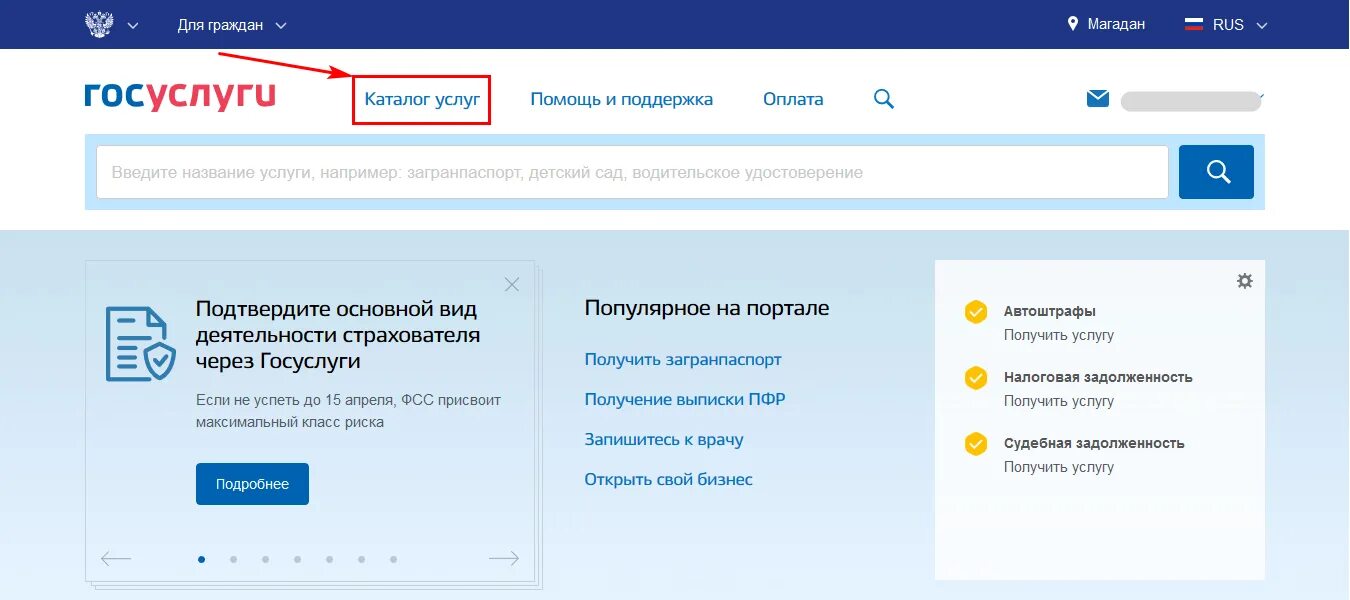Viewport: 1350px width, 600px height.
Task: Expand the chevron next to the emblem
Action: [133, 25]
